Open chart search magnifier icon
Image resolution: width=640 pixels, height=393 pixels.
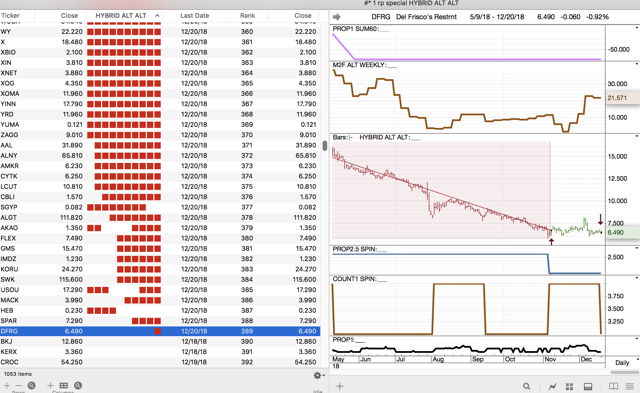(527, 386)
